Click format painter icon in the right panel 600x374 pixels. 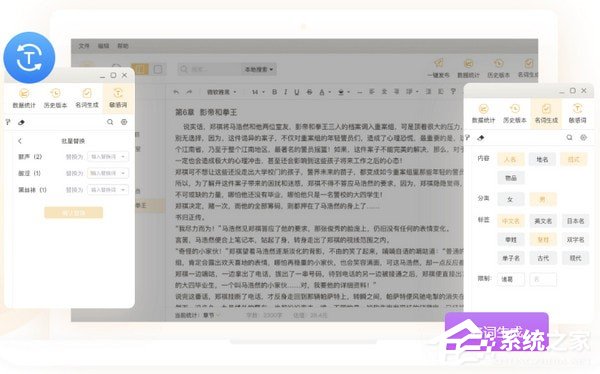(468, 137)
